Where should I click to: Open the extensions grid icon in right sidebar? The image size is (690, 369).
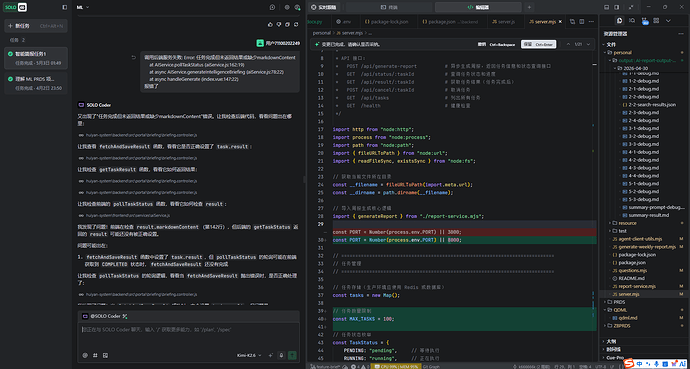click(x=656, y=21)
